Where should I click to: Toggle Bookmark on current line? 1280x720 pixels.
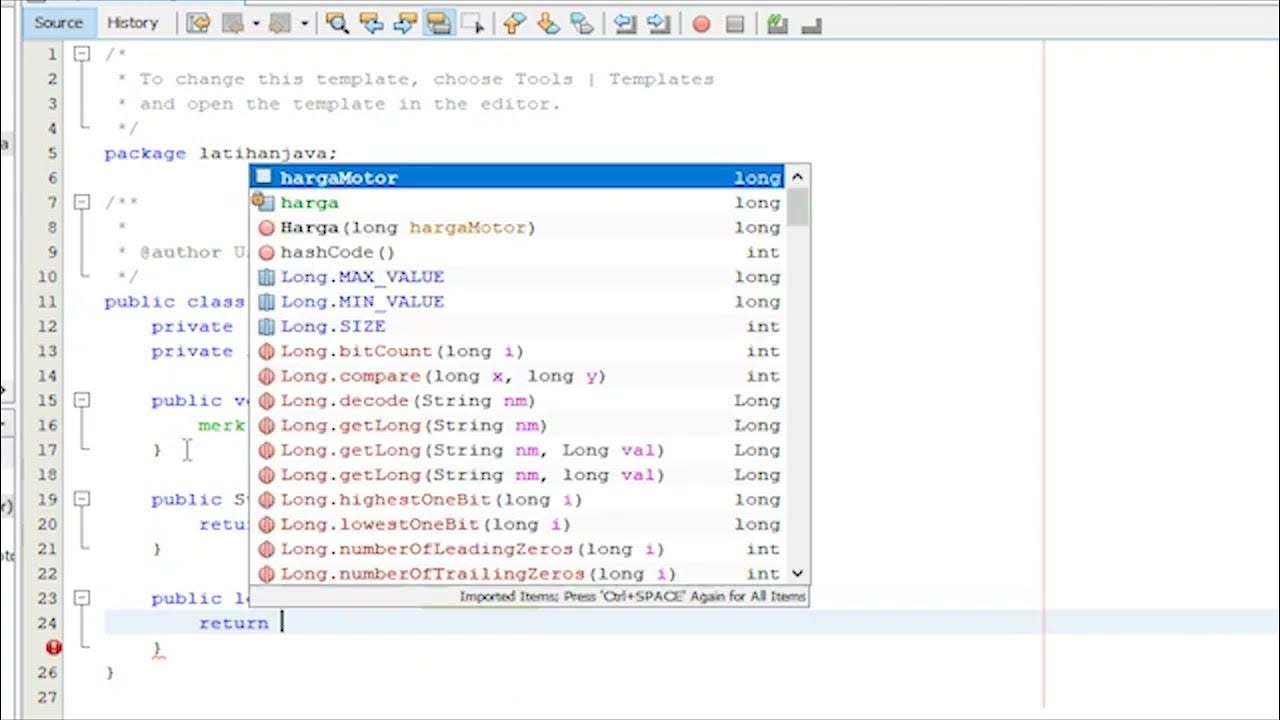tap(582, 23)
